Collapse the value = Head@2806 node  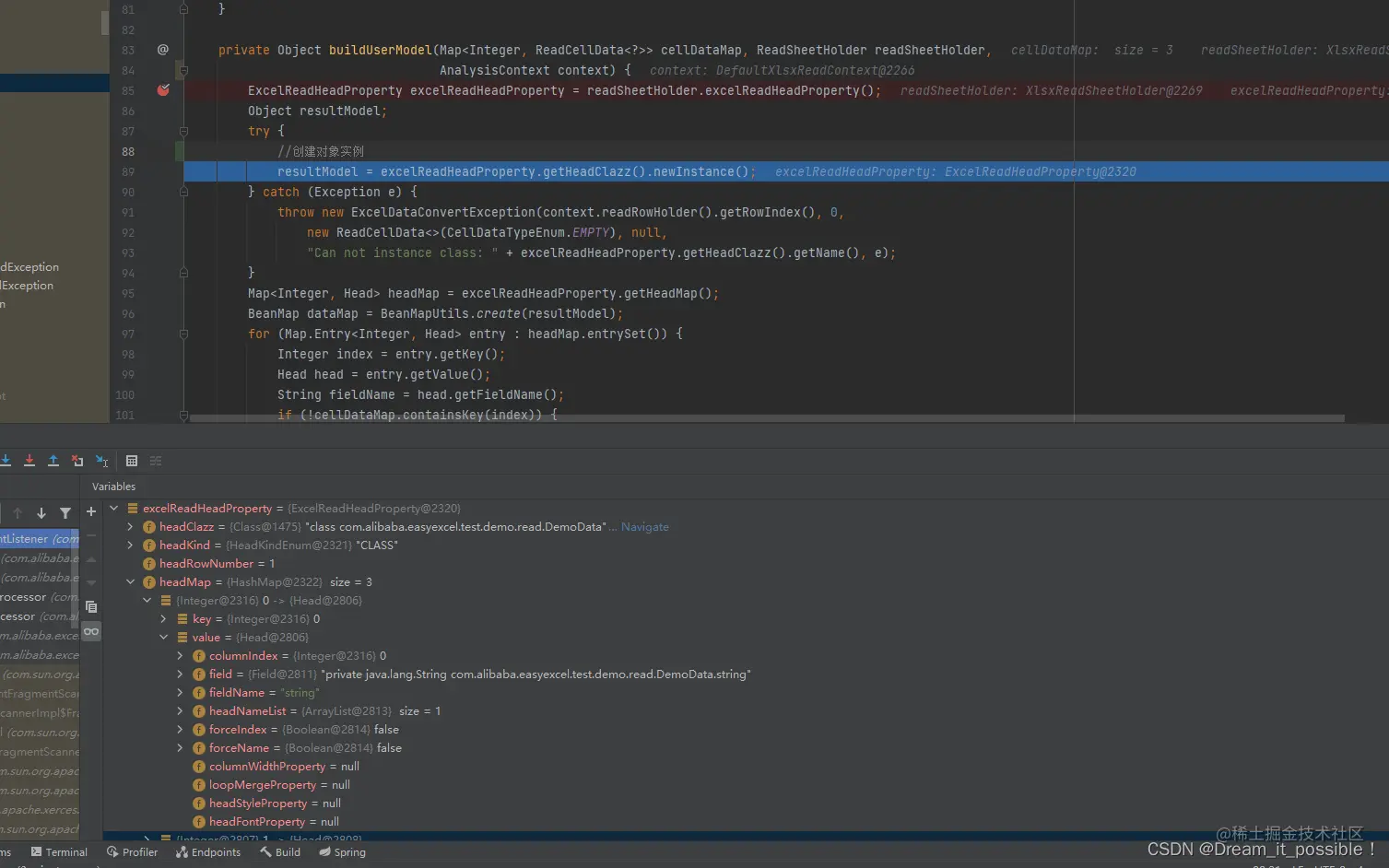tap(164, 638)
